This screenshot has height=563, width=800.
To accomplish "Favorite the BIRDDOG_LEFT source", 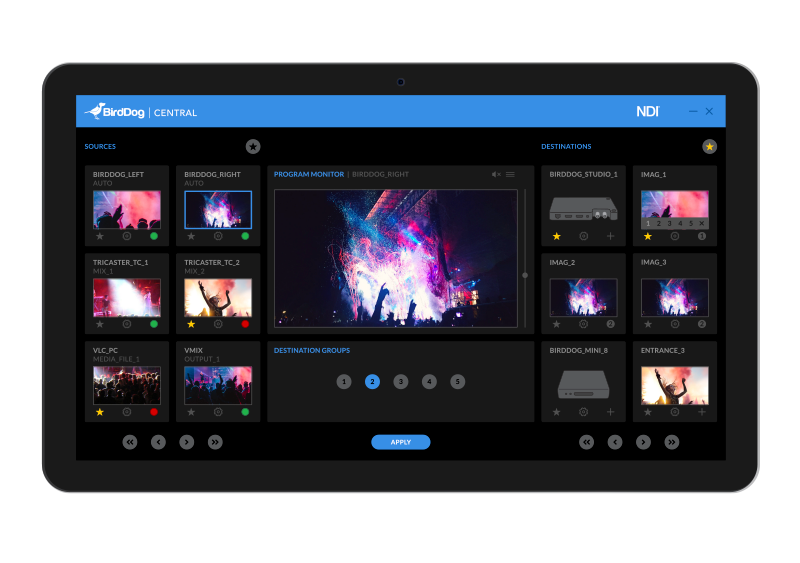I will (100, 236).
